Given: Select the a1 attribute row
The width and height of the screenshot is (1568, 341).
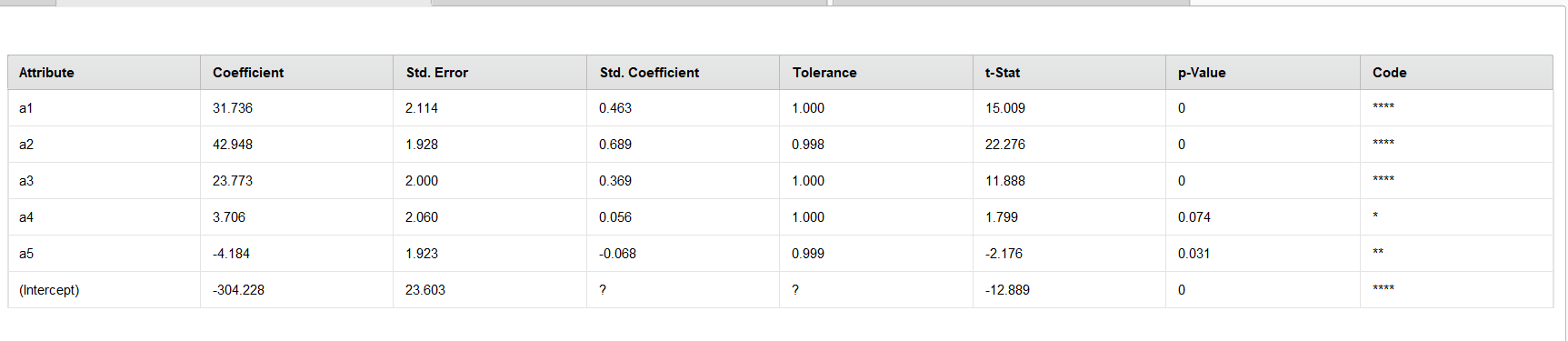Looking at the screenshot, I should 780,108.
